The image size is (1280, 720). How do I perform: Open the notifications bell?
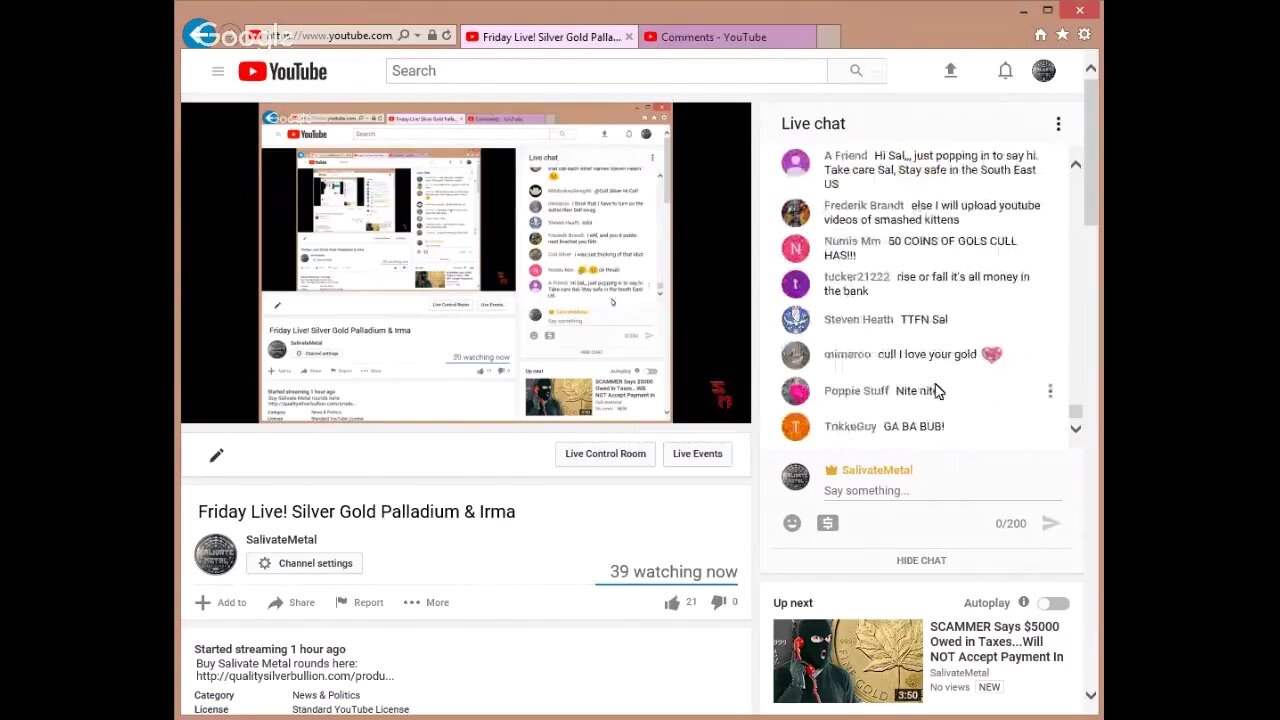(x=1005, y=70)
